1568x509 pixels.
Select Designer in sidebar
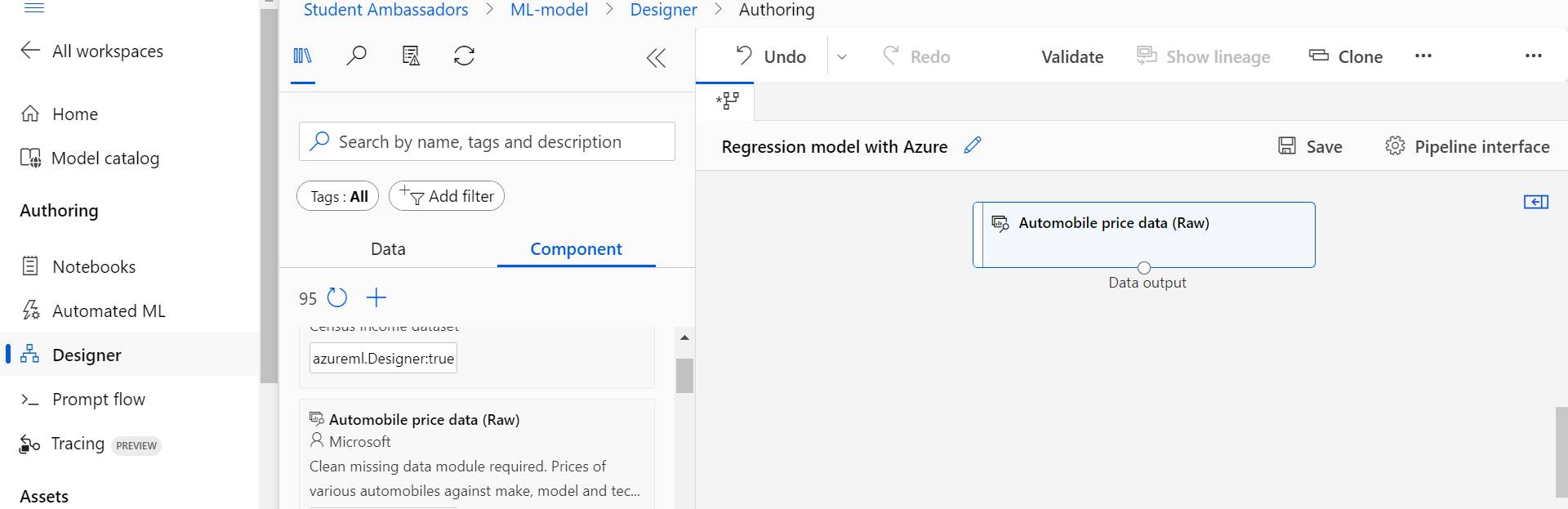[x=131, y=355]
